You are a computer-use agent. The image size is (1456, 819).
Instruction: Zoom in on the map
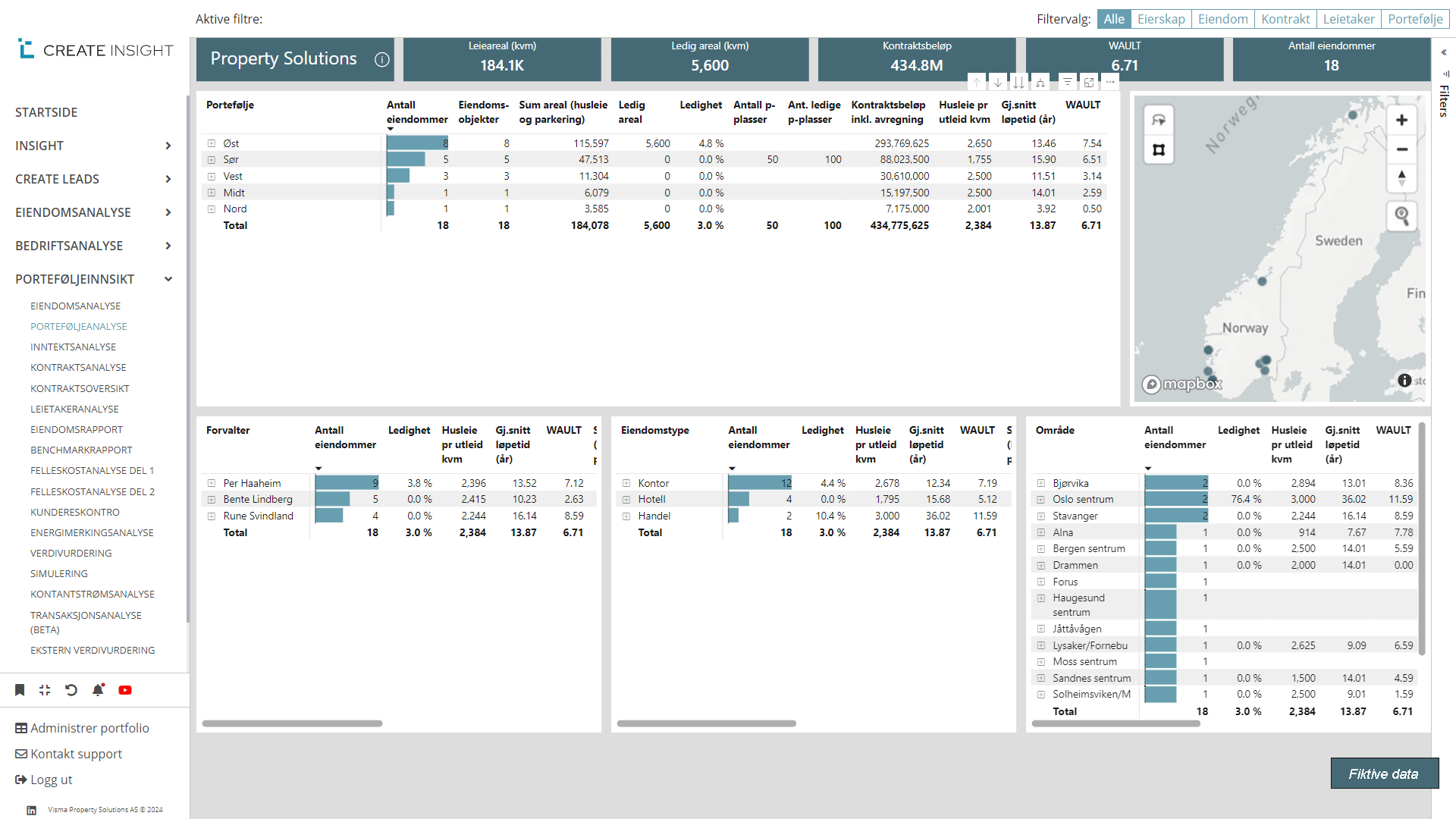pos(1401,120)
